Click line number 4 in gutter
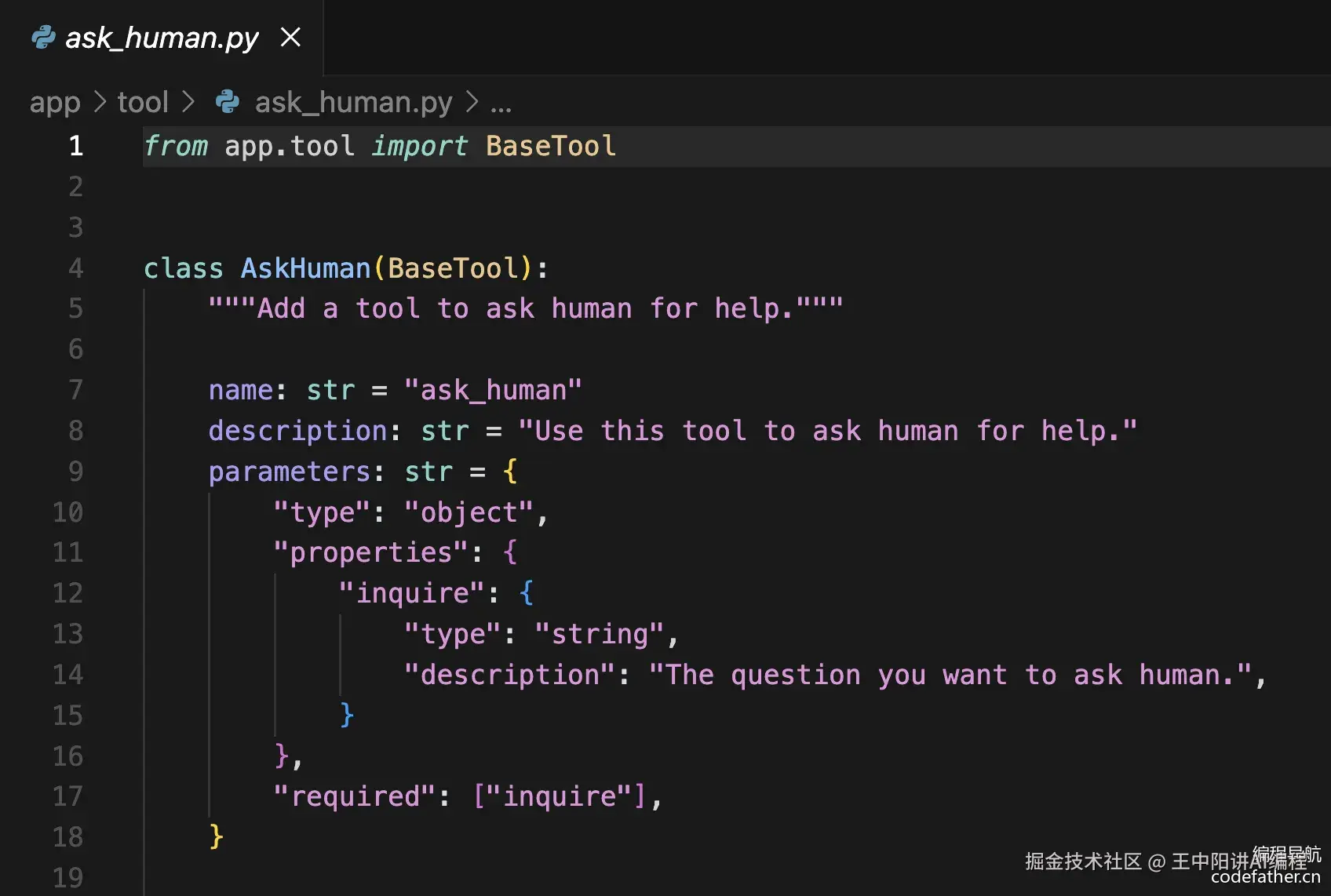 pos(75,268)
